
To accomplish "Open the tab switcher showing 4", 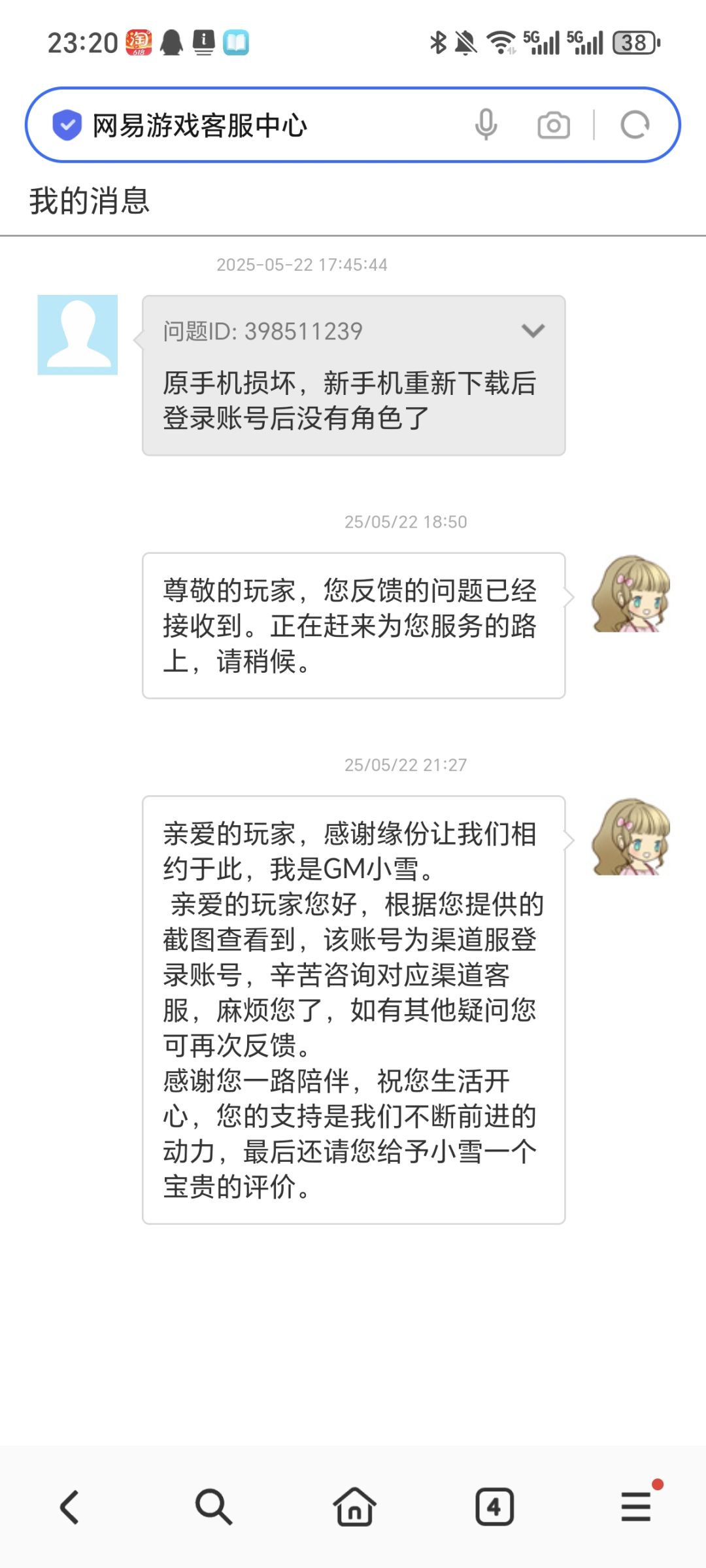I will click(x=494, y=1507).
